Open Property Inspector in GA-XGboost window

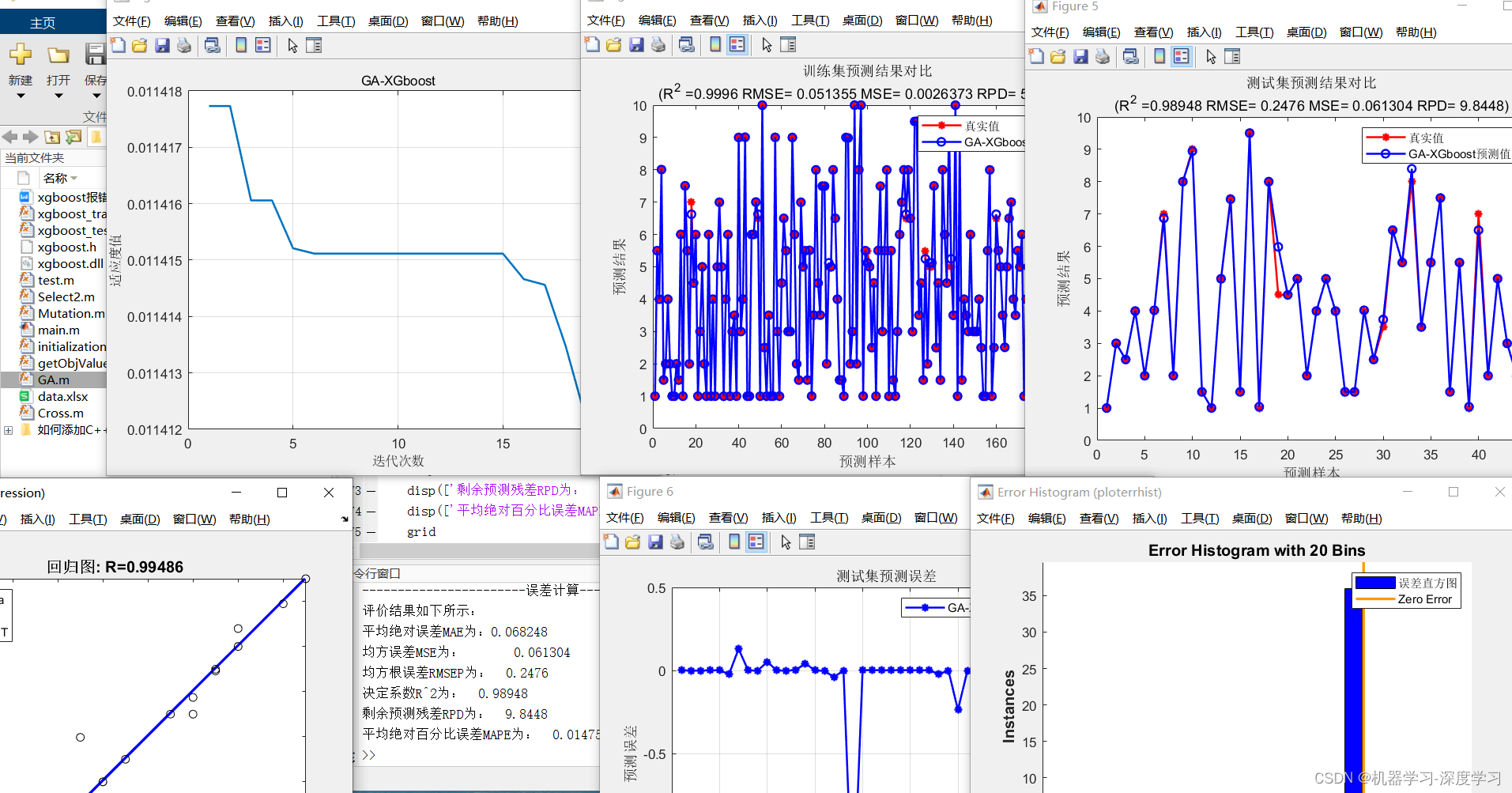coord(314,45)
